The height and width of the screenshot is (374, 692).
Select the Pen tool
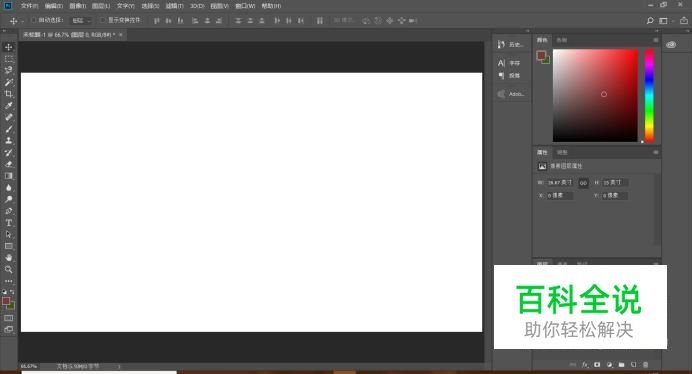[x=8, y=211]
